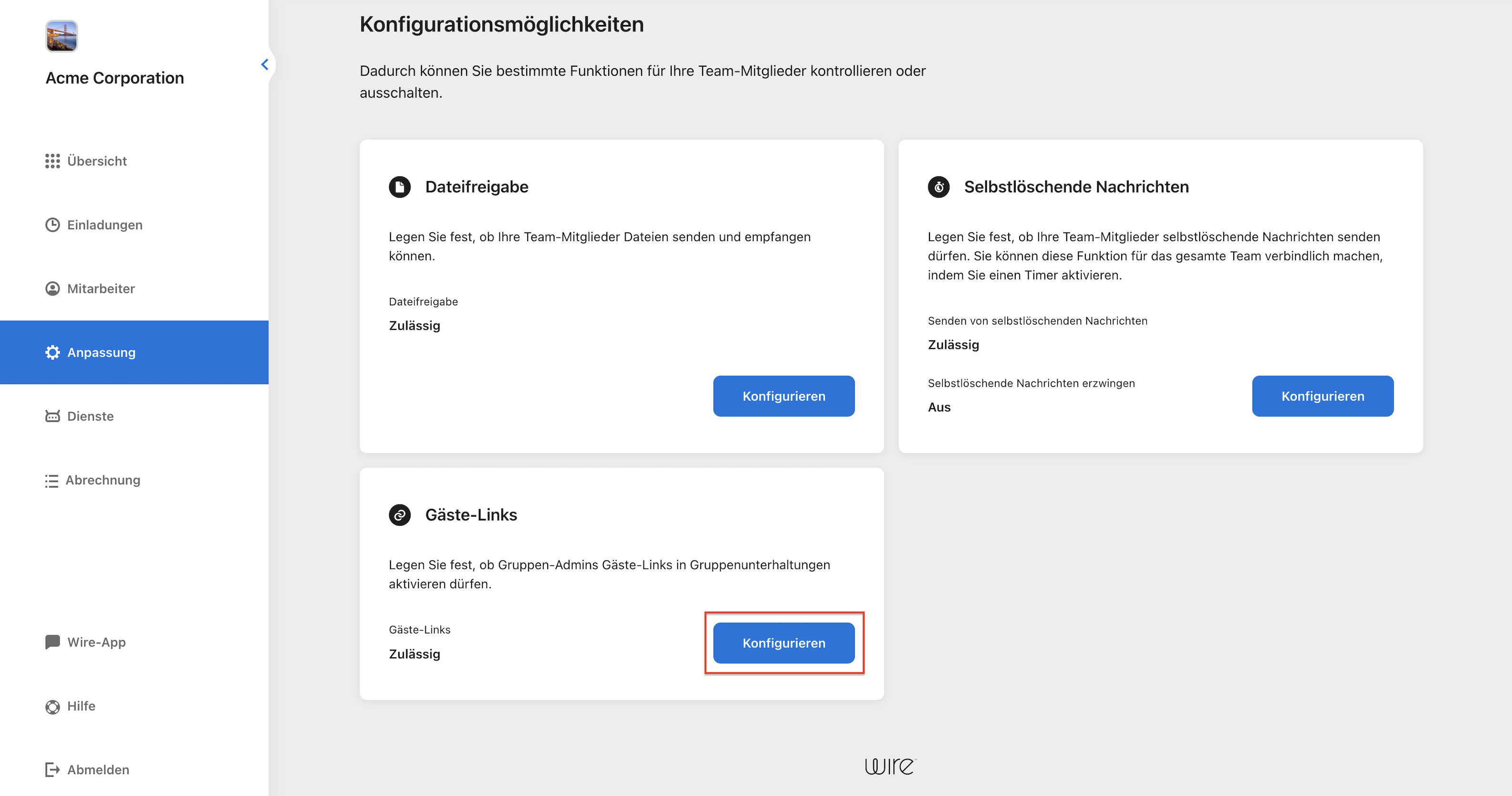The height and width of the screenshot is (796, 1512).
Task: Click the Einladungen clock icon
Action: 52,225
